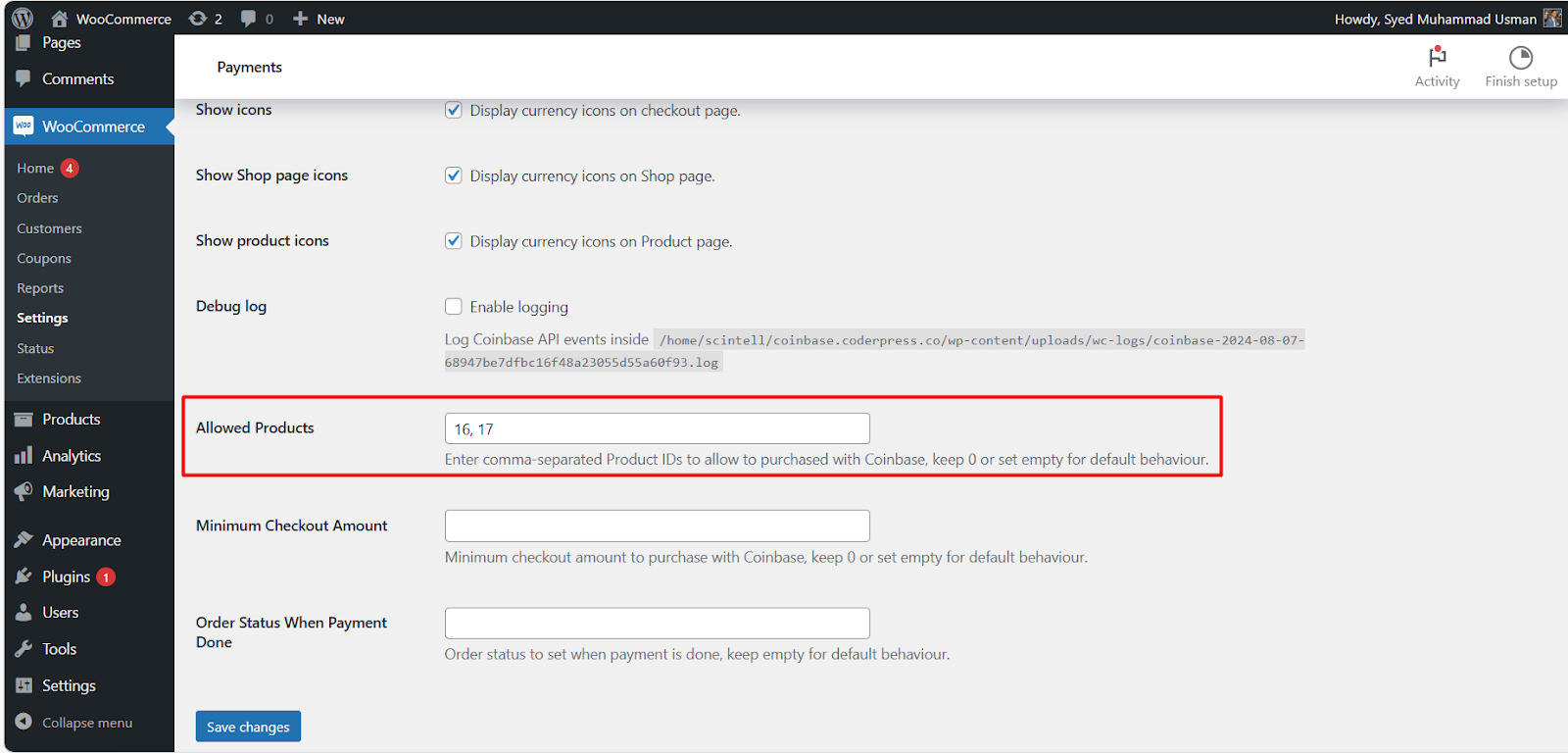The image size is (1568, 753).
Task: Go to WooCommerce Reports submenu
Action: (x=40, y=288)
